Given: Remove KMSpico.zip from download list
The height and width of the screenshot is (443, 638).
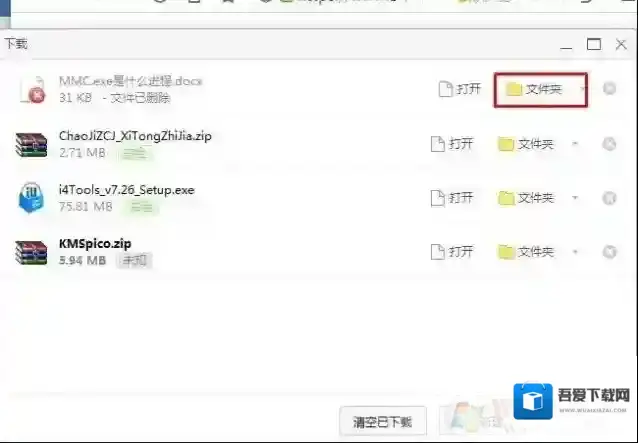Looking at the screenshot, I should point(609,252).
